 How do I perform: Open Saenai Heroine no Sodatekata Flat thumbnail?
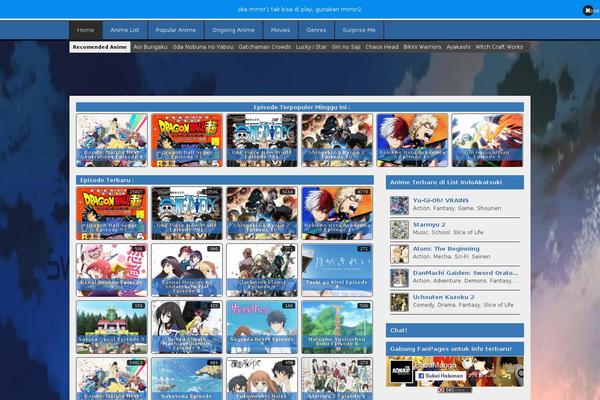(x=187, y=270)
